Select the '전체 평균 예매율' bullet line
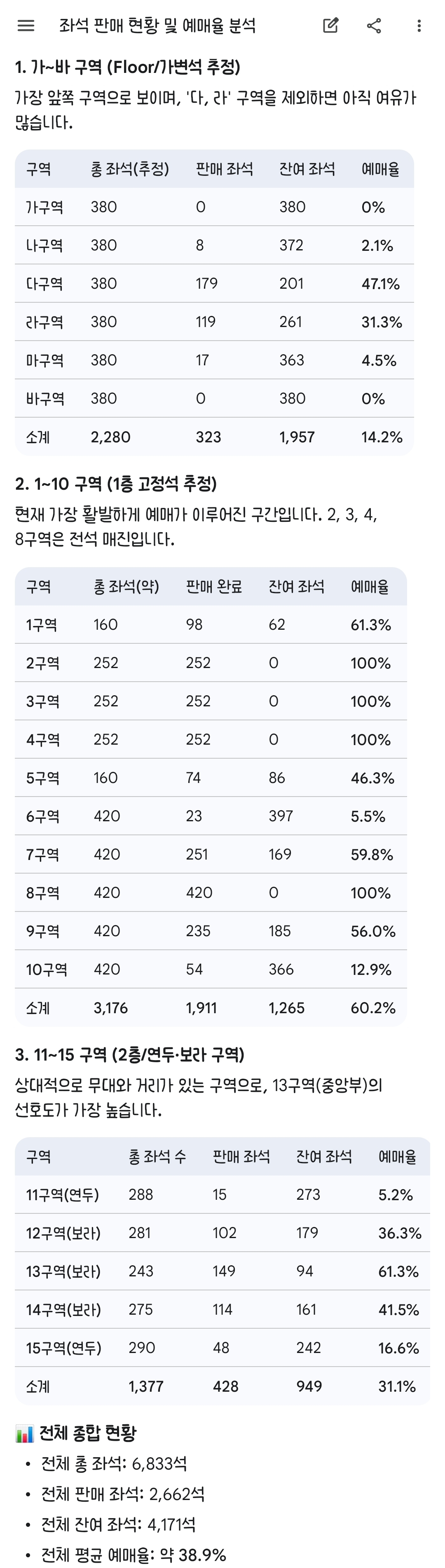The width and height of the screenshot is (445, 1568). [x=133, y=1555]
